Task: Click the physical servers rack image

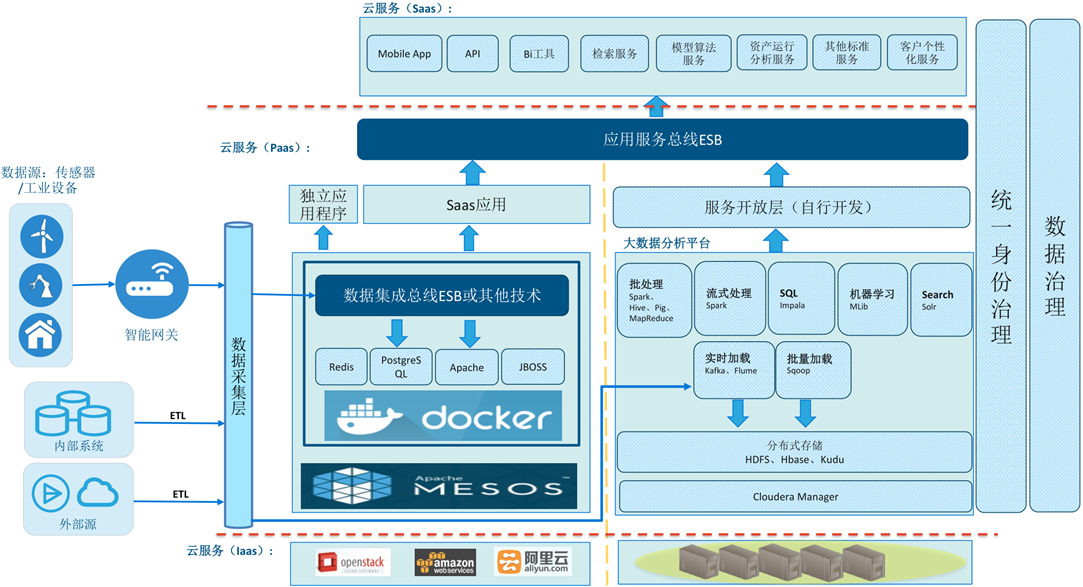Action: [782, 561]
